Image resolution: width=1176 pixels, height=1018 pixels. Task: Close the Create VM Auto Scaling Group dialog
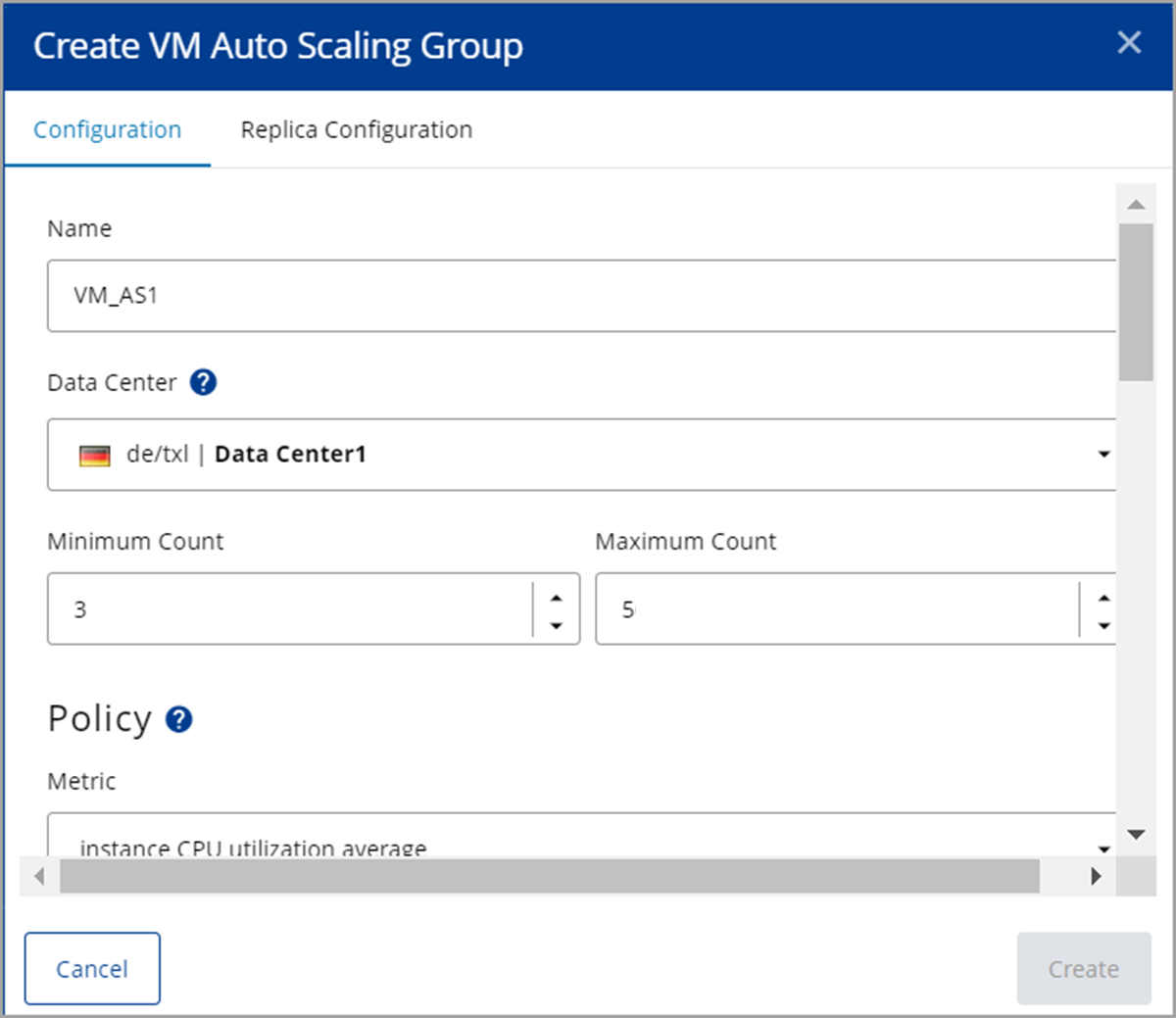coord(1129,42)
